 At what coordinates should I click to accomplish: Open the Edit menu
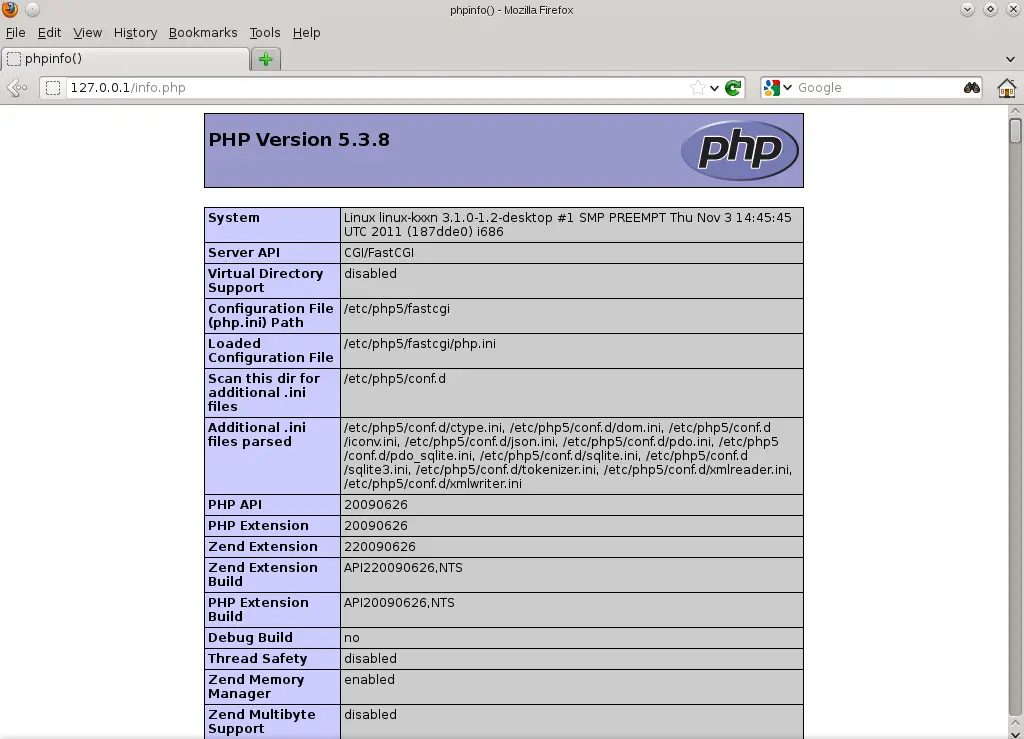click(49, 33)
